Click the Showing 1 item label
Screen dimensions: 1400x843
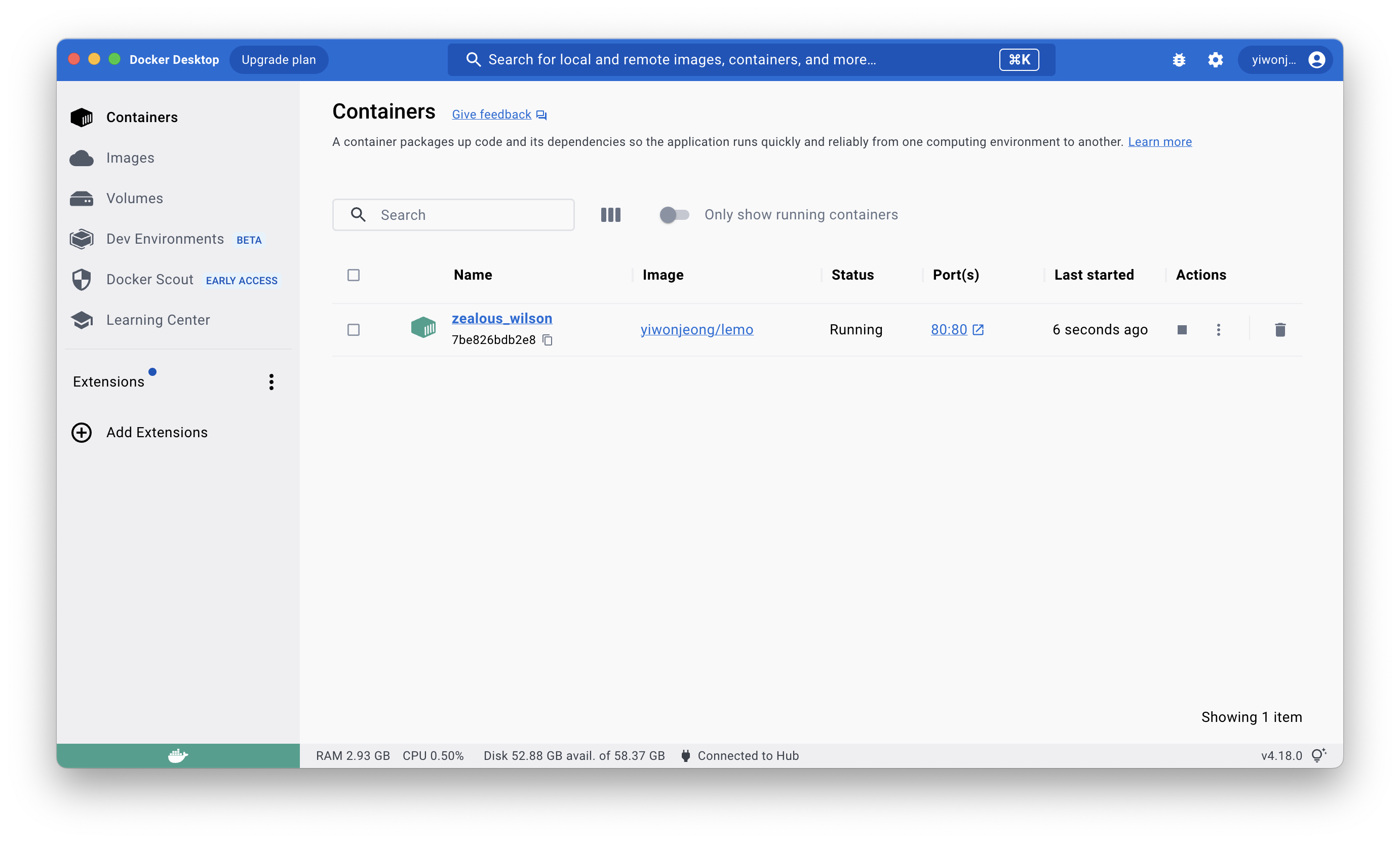pyautogui.click(x=1251, y=717)
